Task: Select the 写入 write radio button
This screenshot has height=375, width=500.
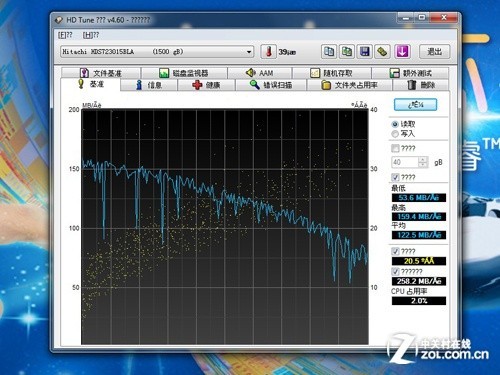Action: point(395,134)
